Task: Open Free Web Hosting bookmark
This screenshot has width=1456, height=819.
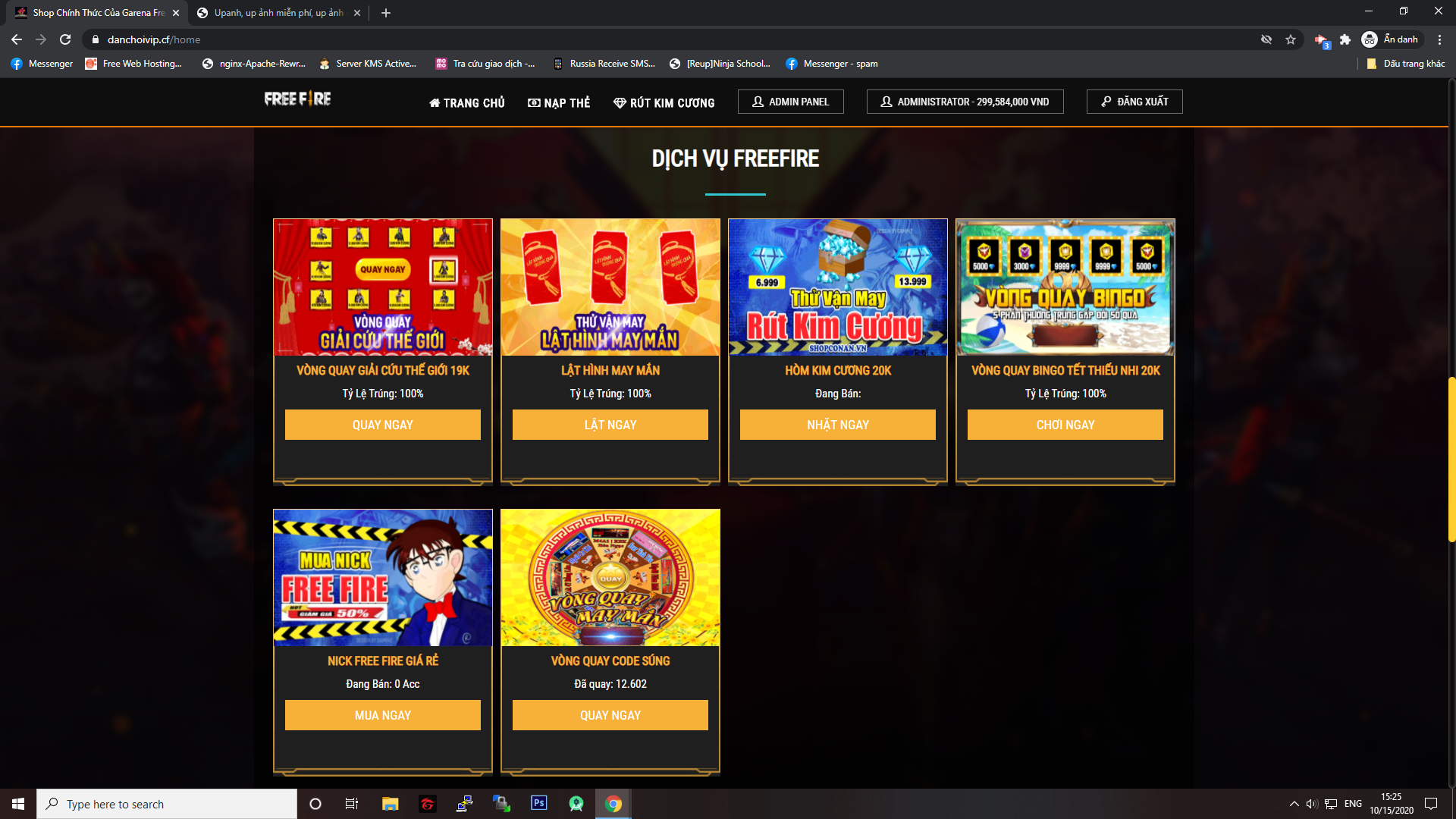Action: [134, 64]
